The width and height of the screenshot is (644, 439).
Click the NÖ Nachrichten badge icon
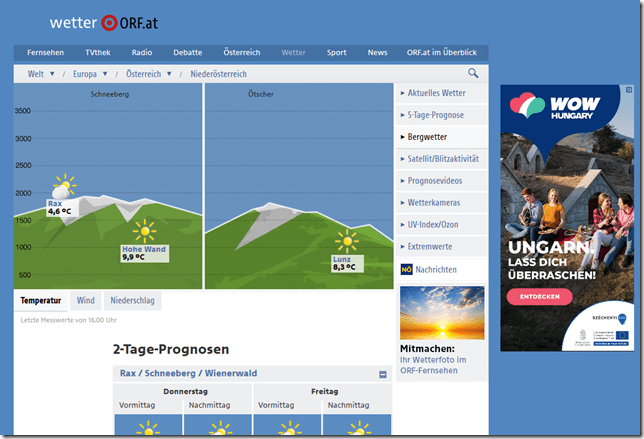[x=406, y=269]
